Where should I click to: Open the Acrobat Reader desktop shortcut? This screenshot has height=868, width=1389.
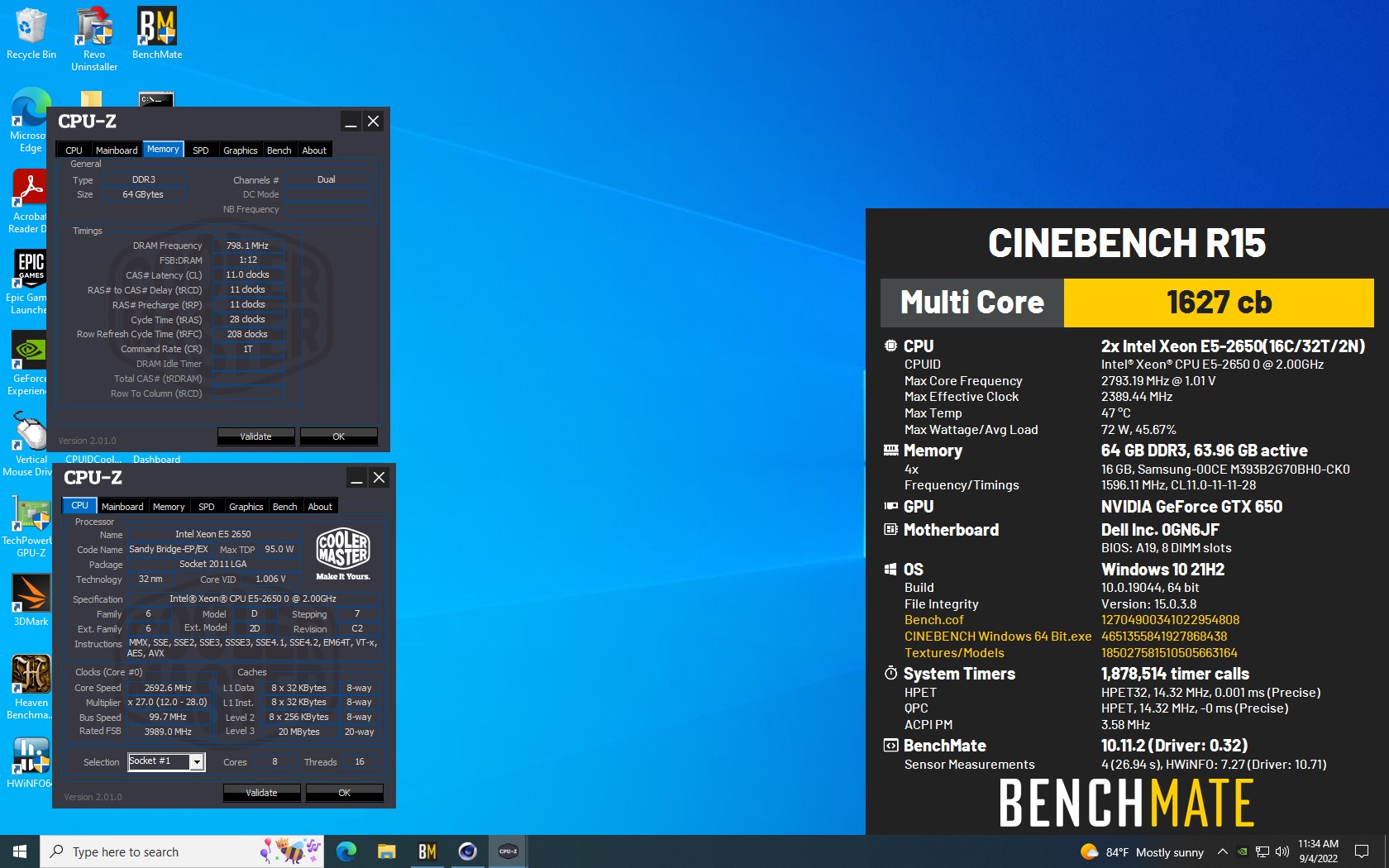pos(28,203)
